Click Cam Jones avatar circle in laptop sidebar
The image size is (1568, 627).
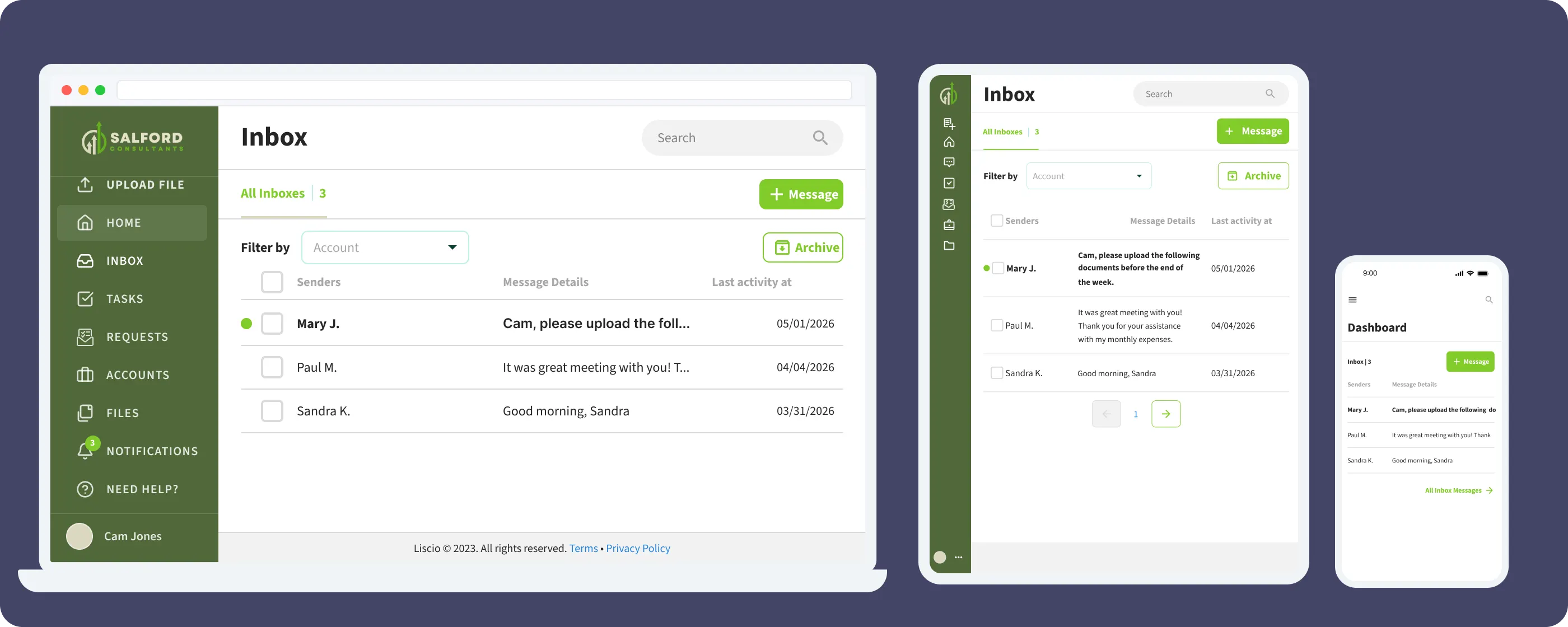[79, 536]
